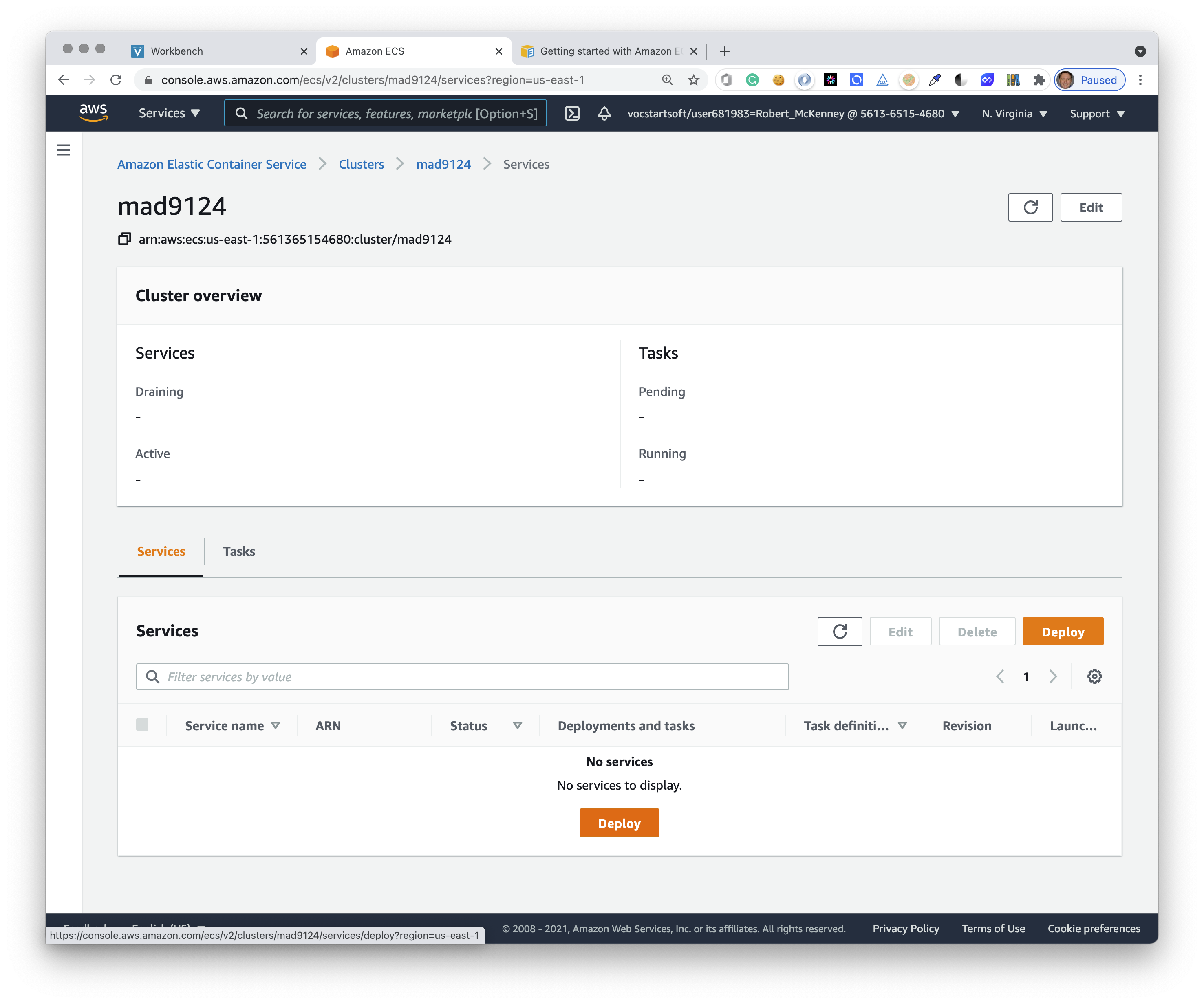
Task: Click the Revision column header
Action: pyautogui.click(x=967, y=725)
